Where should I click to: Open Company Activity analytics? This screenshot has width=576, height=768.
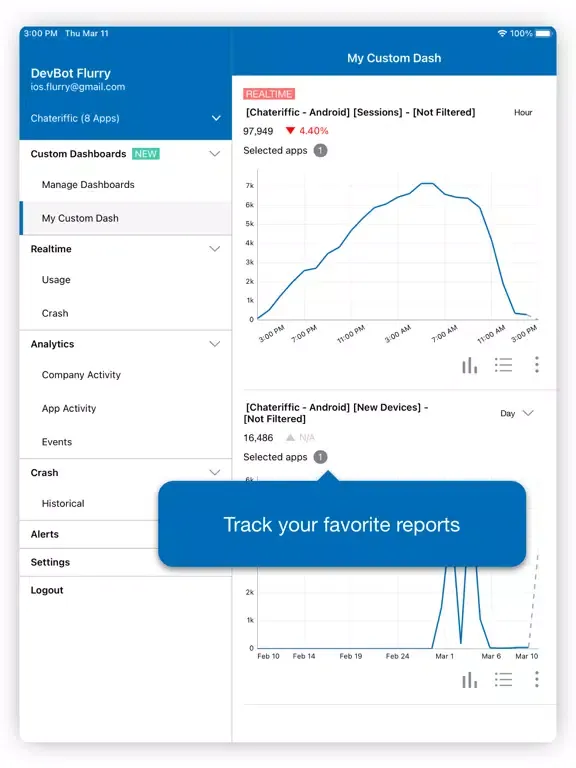(125, 375)
